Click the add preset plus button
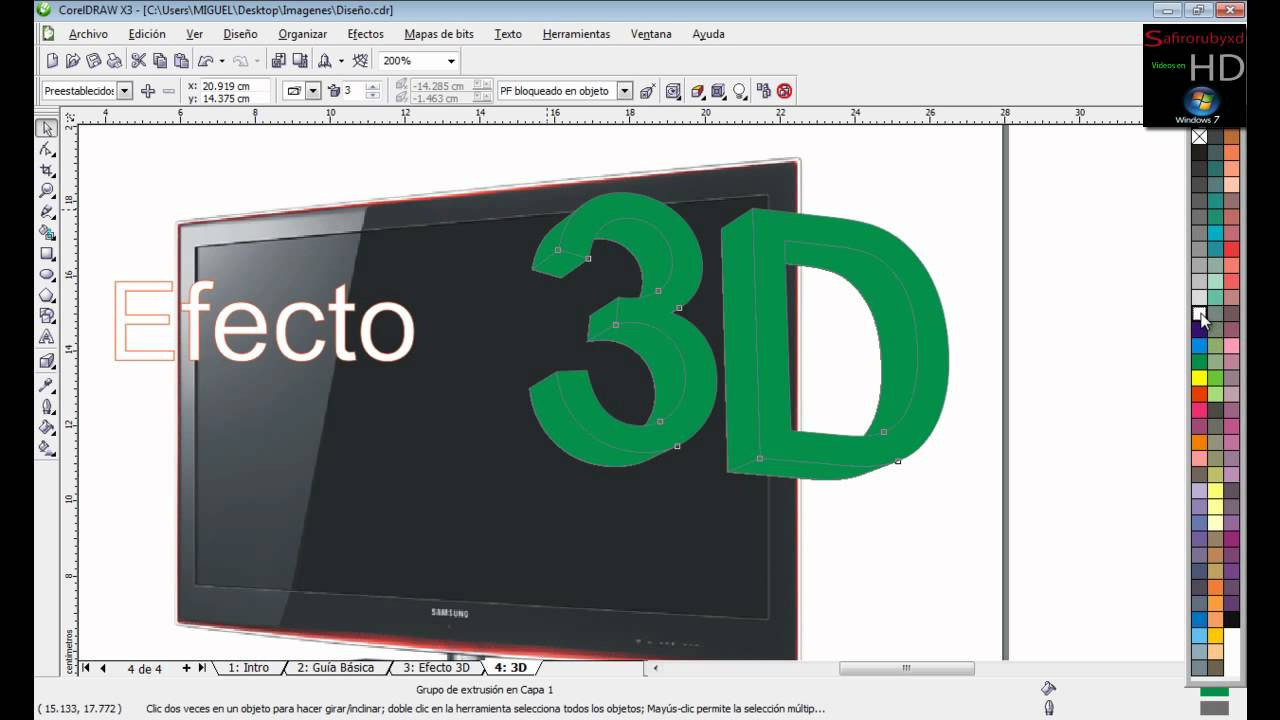 (x=148, y=90)
